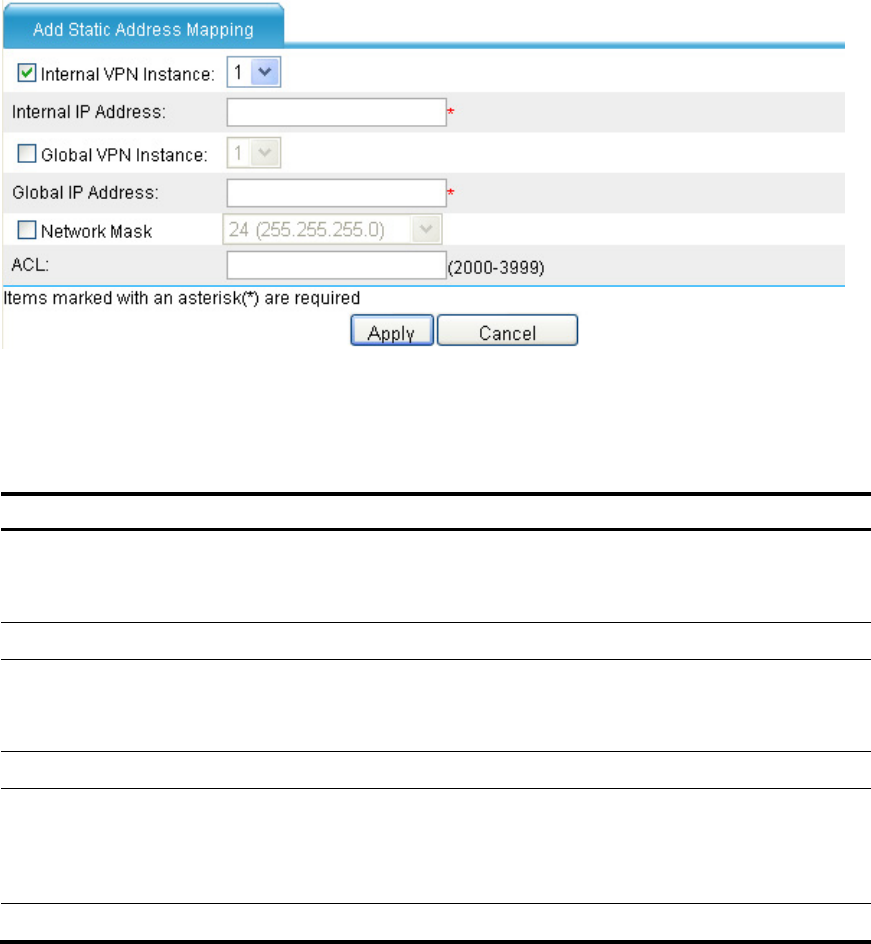Screen dimensions: 871x944
Task: Open the Global VPN Instance dropdown
Action: [253, 153]
